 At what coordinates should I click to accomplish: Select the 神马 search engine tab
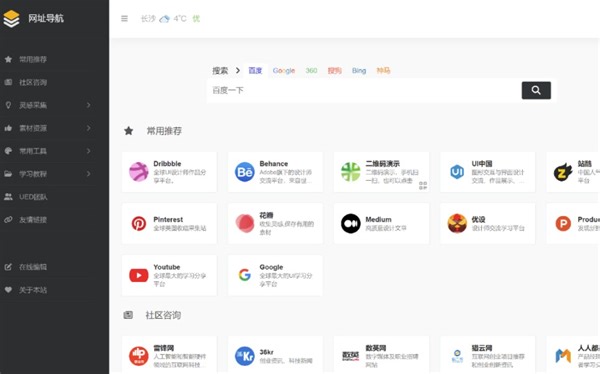383,70
